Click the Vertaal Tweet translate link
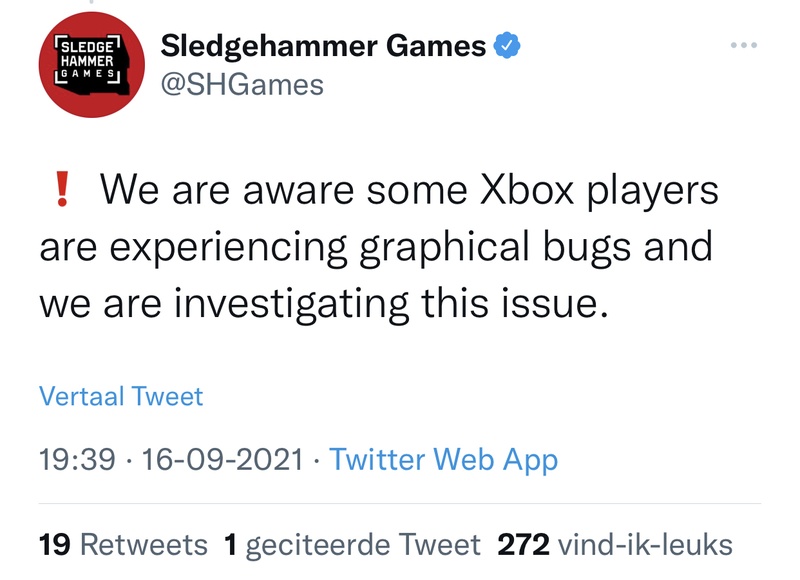800x580 pixels. click(121, 396)
